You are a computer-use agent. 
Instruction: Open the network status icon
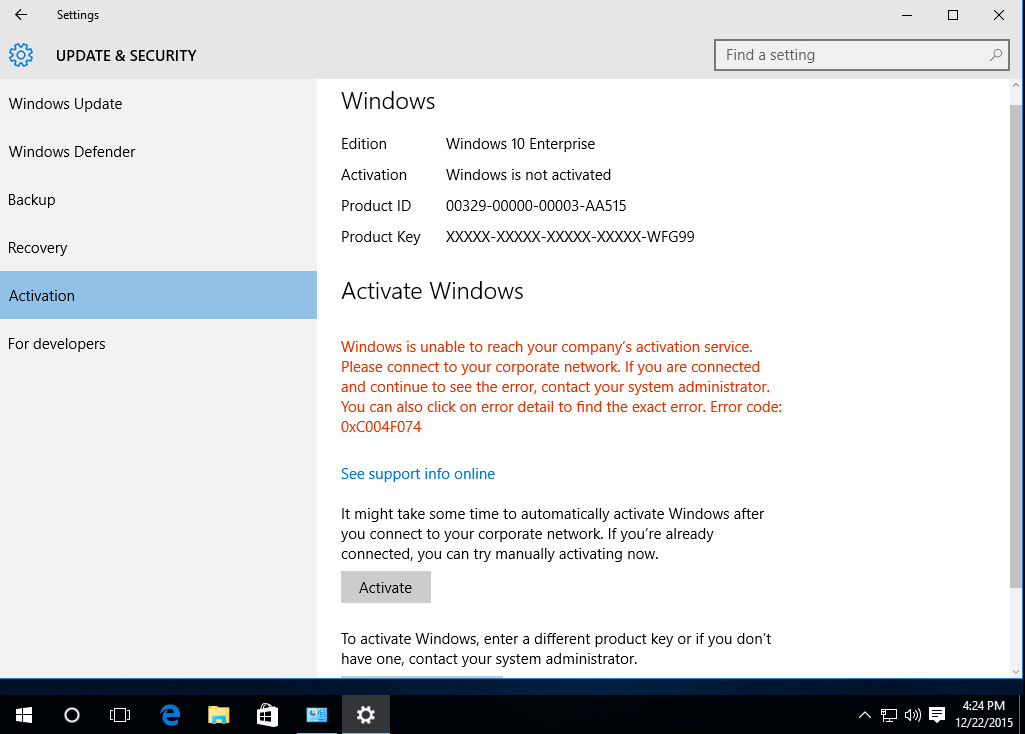click(888, 714)
